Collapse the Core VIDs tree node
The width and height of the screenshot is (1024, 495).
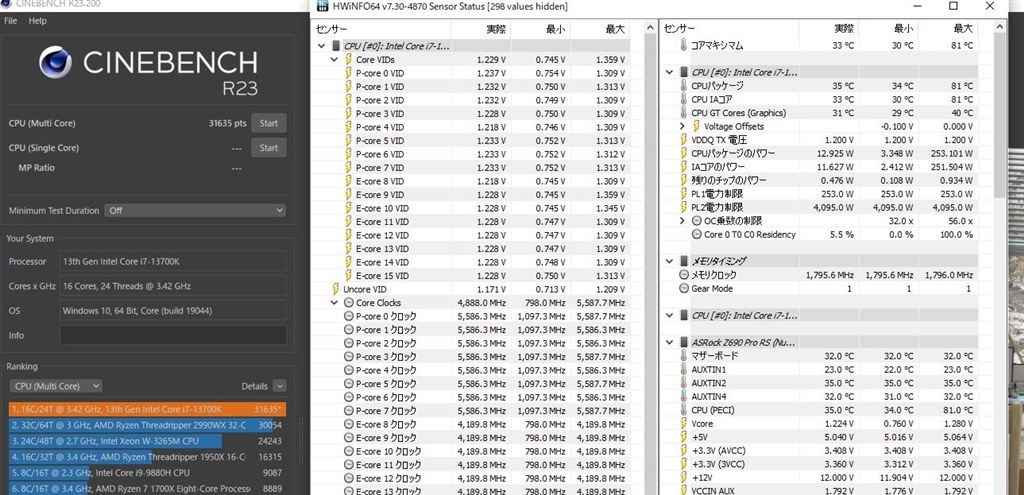pyautogui.click(x=334, y=59)
